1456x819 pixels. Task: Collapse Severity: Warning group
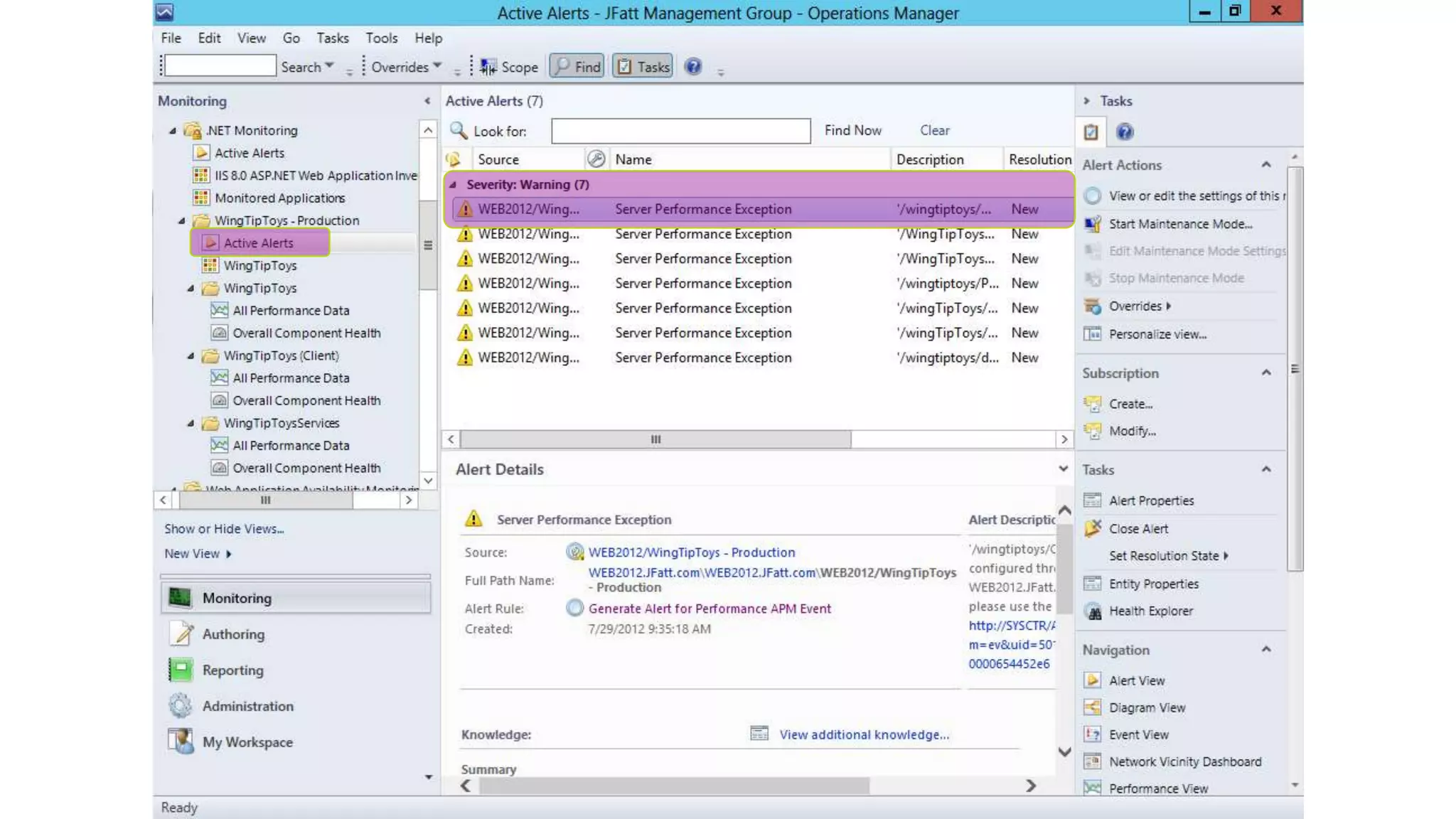pos(453,184)
